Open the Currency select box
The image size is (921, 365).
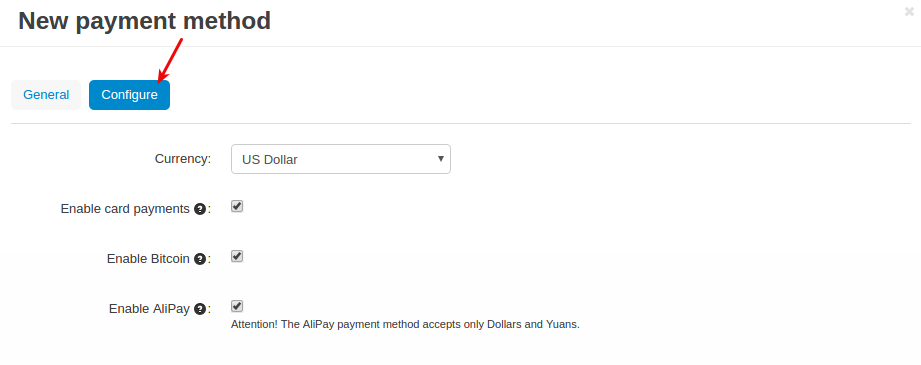point(341,159)
